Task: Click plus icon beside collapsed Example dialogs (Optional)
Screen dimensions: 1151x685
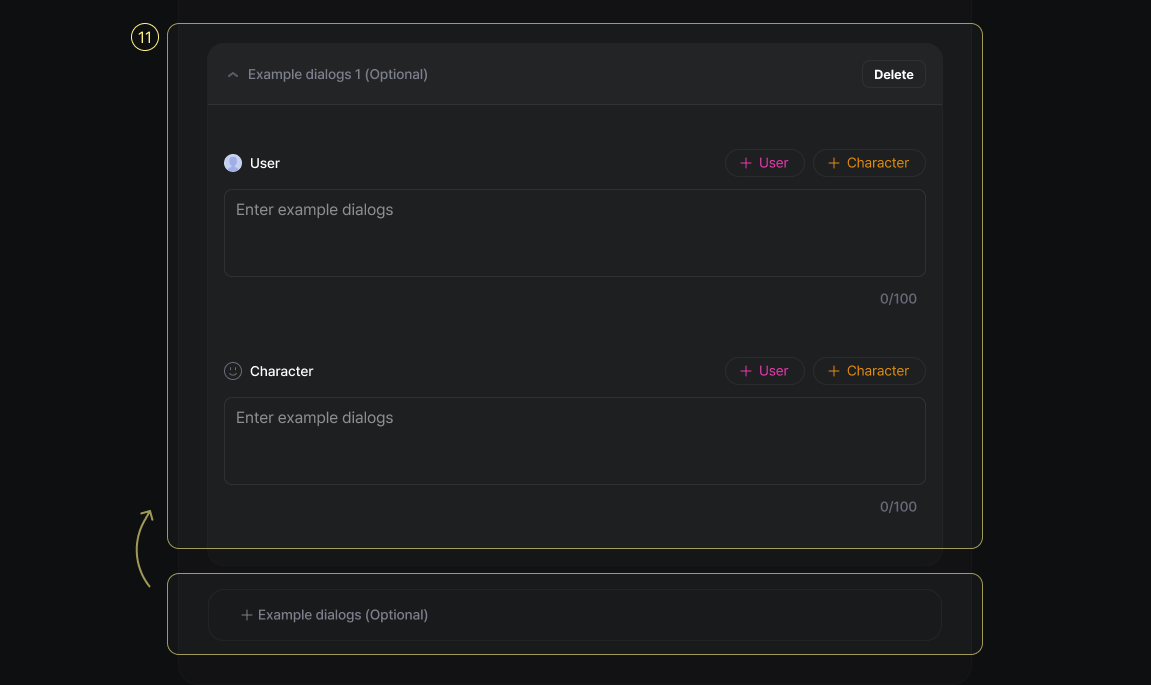Action: [247, 615]
